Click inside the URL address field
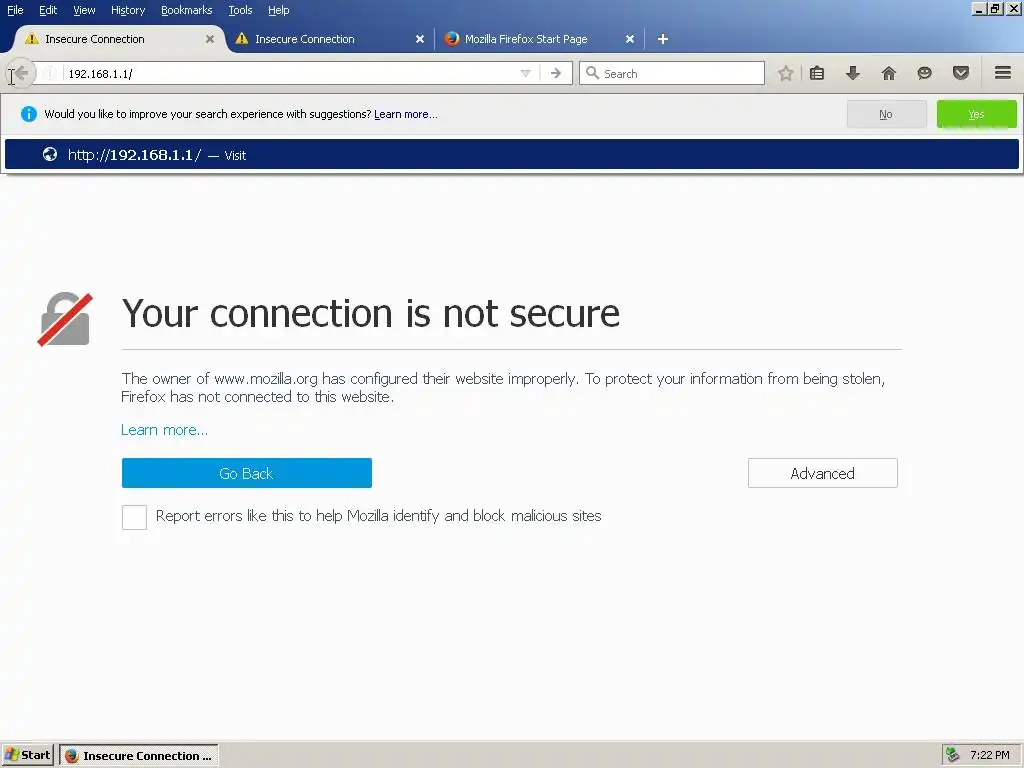The image size is (1024, 768). pyautogui.click(x=291, y=73)
